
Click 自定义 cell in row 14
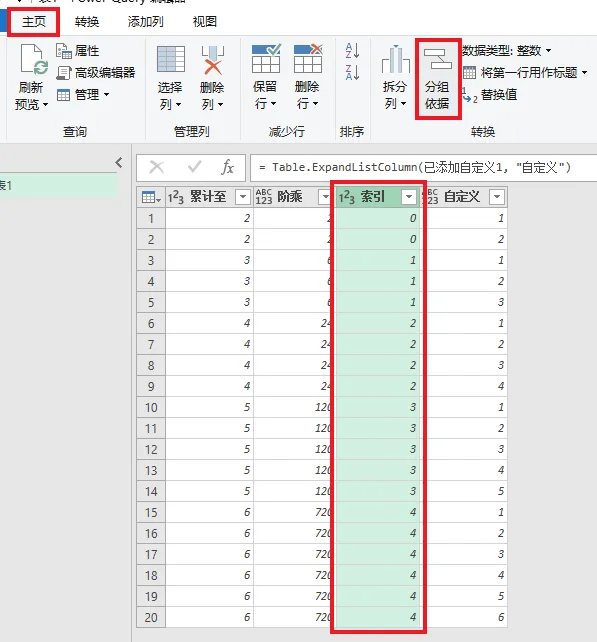[466, 491]
